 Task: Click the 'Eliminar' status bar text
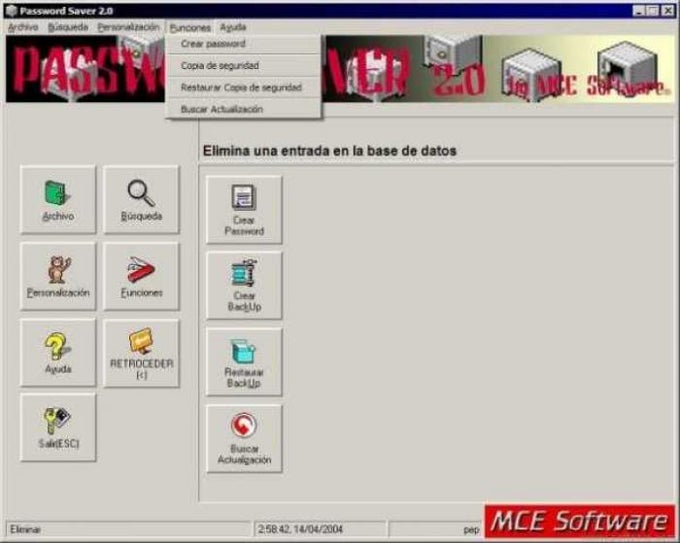(x=25, y=529)
